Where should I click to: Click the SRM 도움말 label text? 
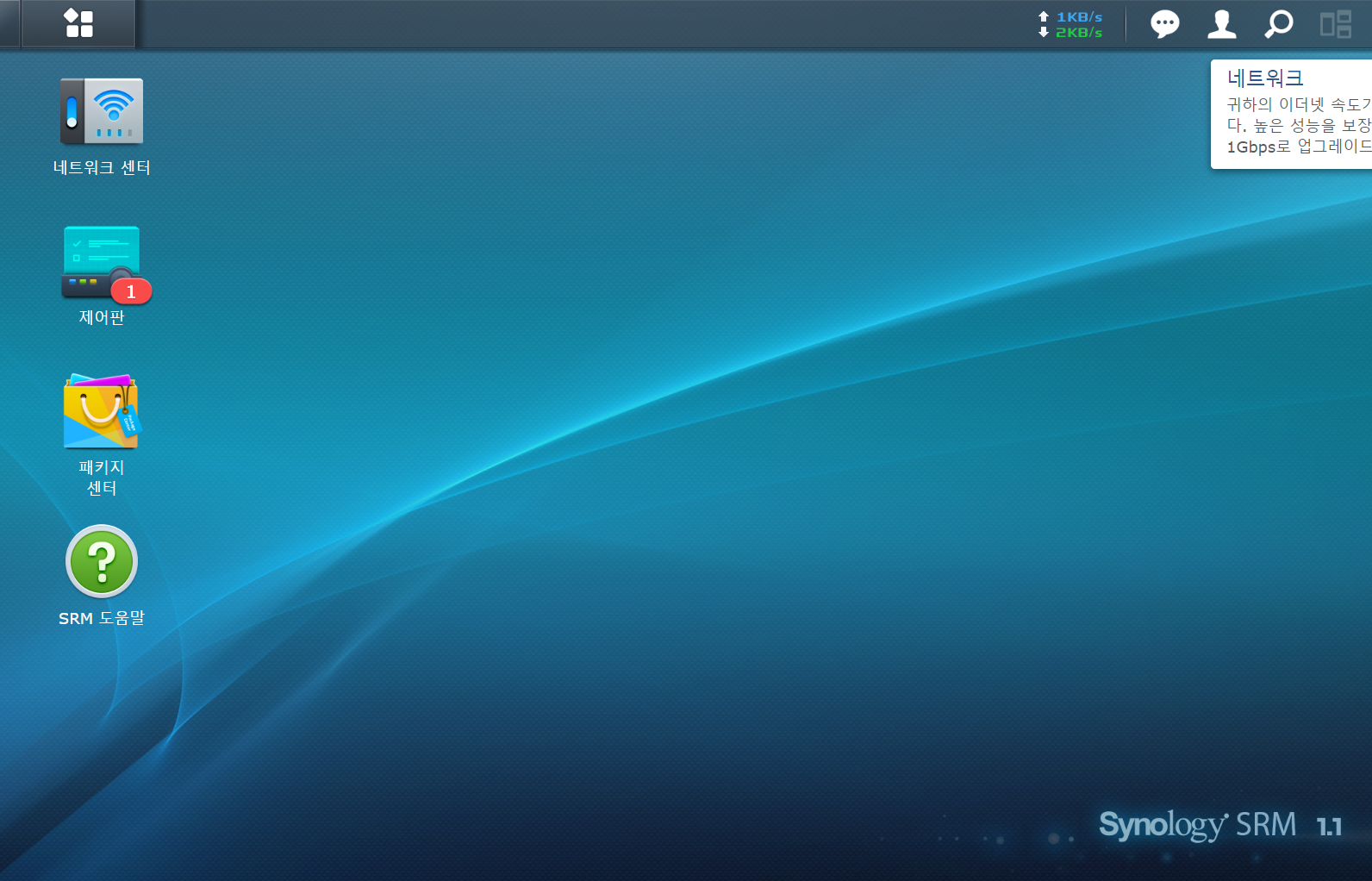pos(102,618)
